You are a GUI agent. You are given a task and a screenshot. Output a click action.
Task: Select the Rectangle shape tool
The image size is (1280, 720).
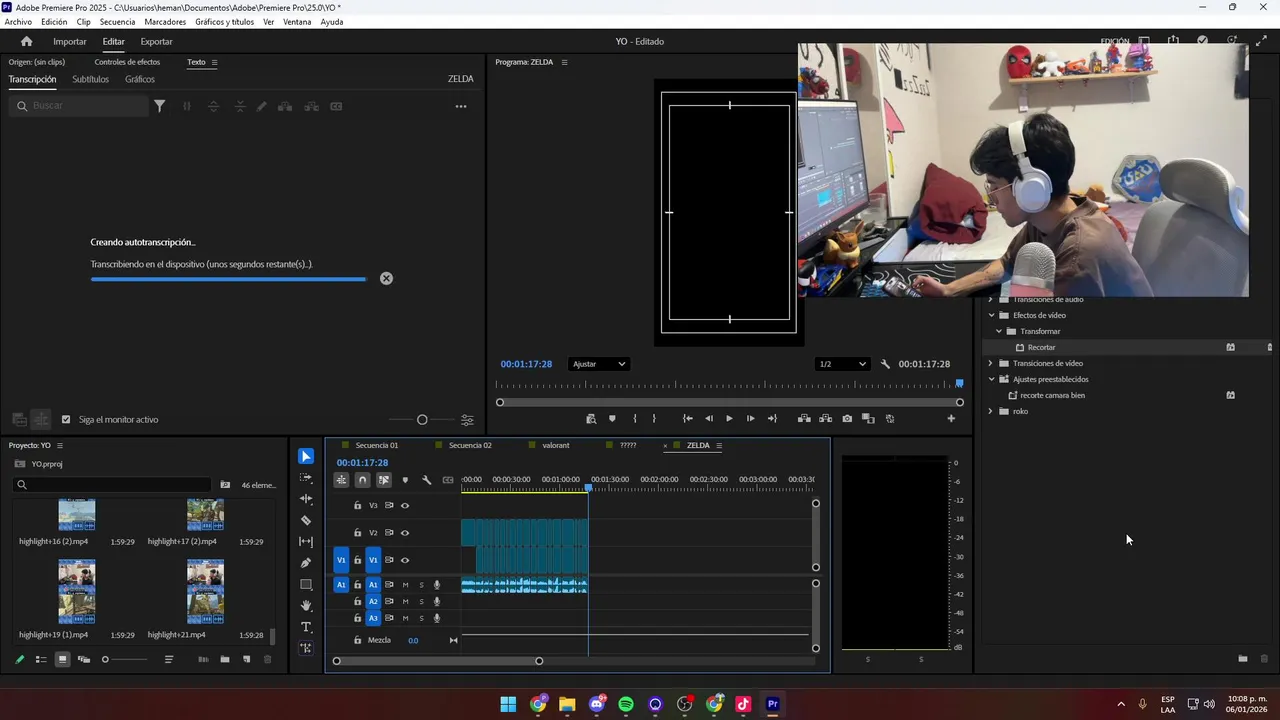pos(306,584)
